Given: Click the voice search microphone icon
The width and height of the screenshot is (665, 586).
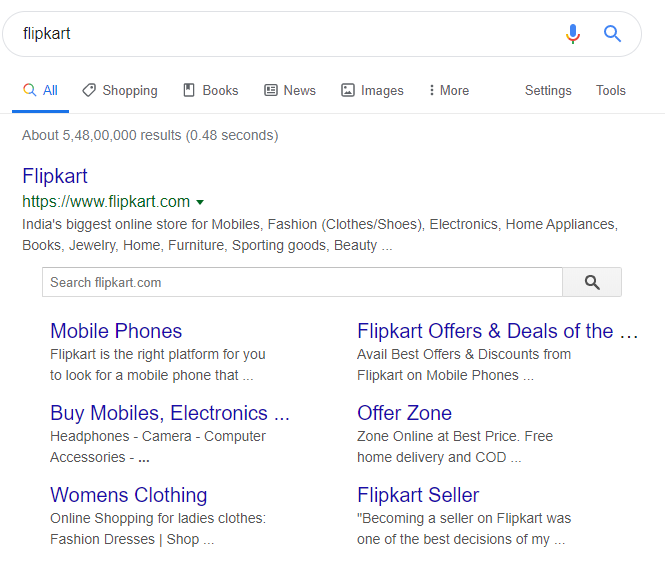Looking at the screenshot, I should [x=572, y=34].
